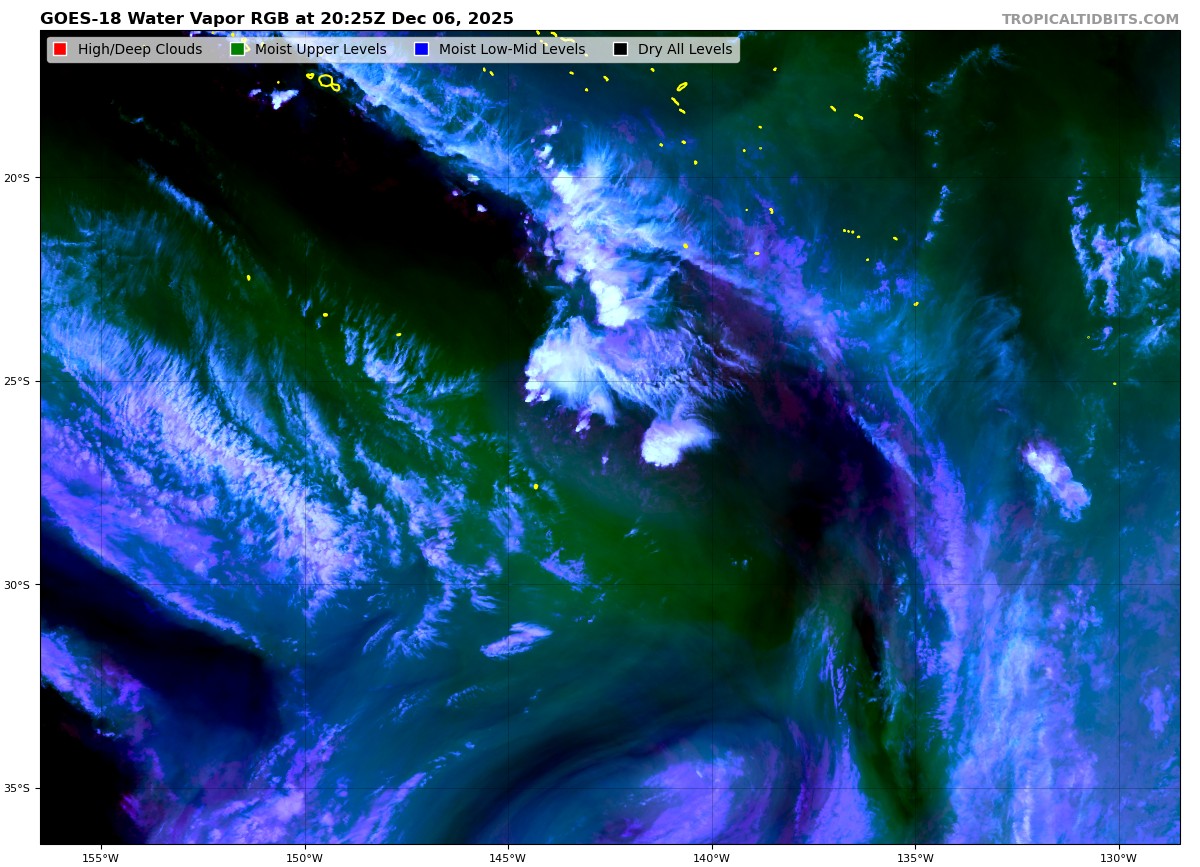The width and height of the screenshot is (1200, 867).
Task: Click the 145°W longitude axis label
Action: [508, 857]
